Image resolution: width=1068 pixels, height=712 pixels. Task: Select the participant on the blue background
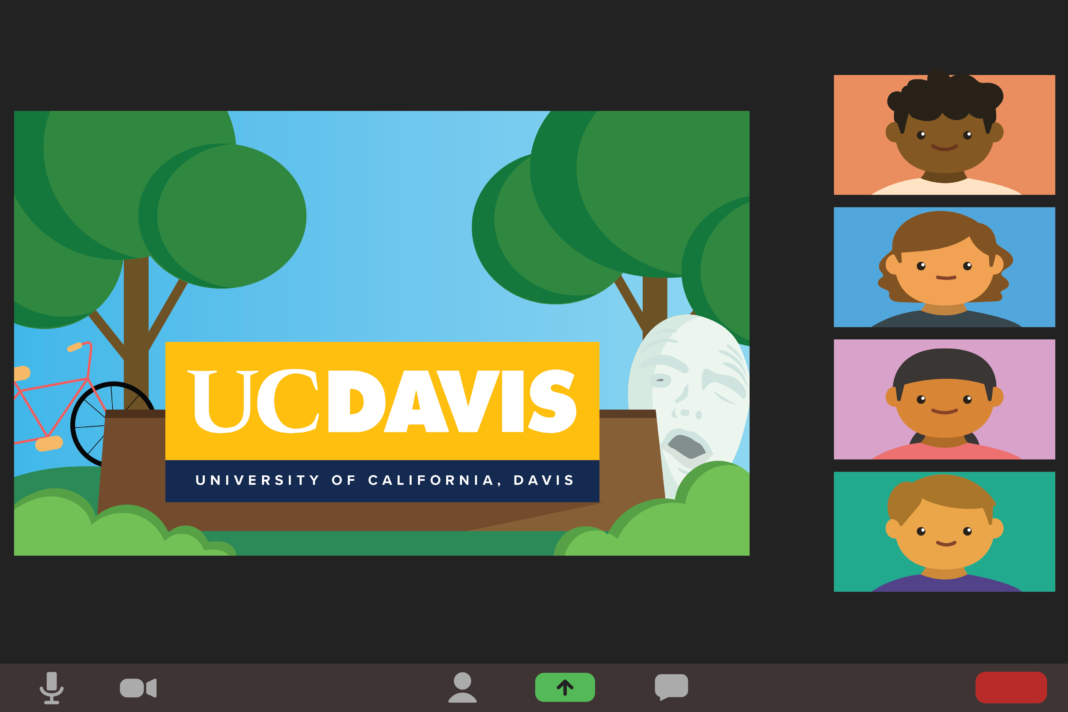943,267
